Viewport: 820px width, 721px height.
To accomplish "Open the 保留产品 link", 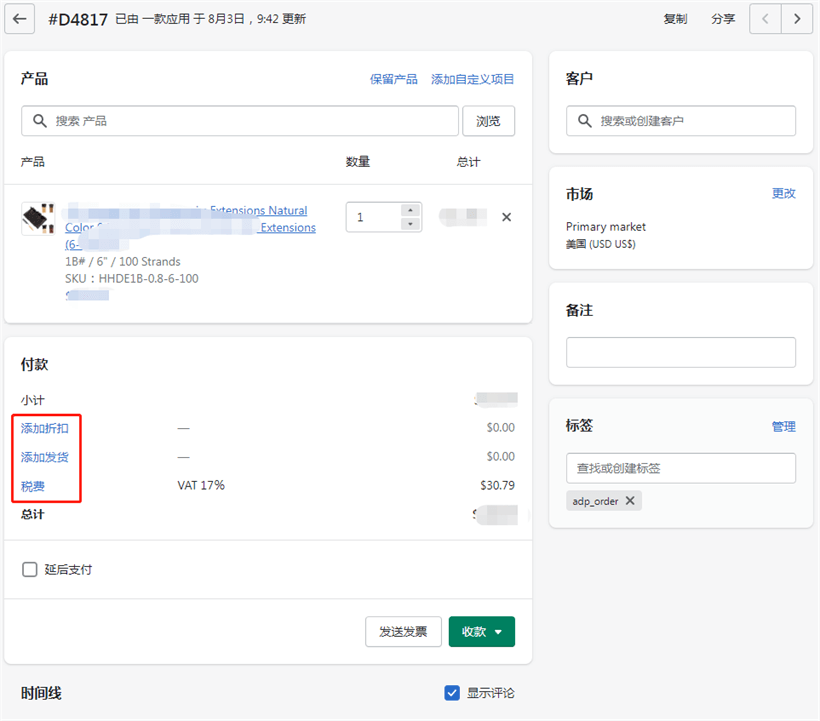I will click(x=394, y=79).
